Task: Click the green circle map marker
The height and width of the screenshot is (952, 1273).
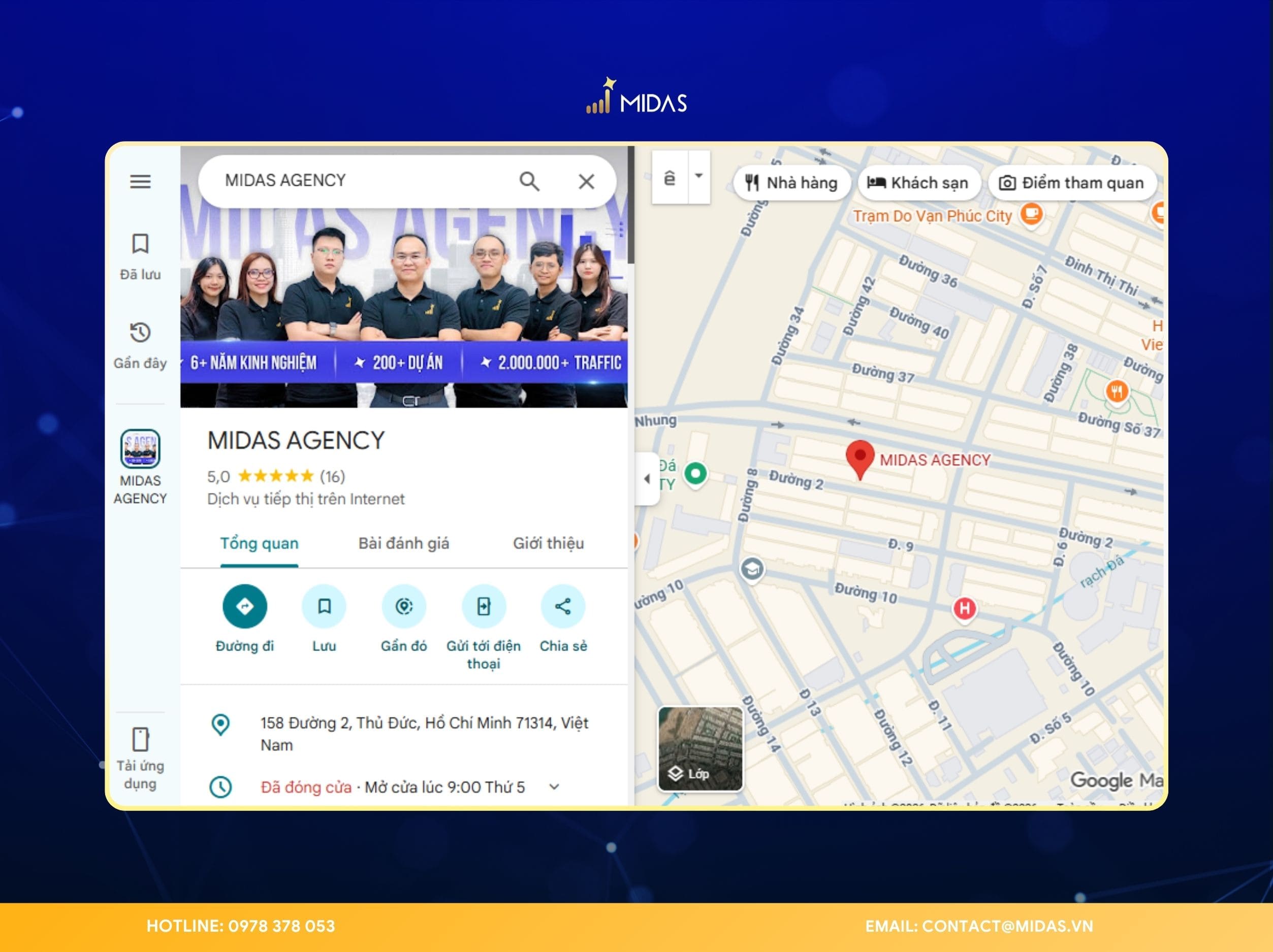Action: point(695,474)
